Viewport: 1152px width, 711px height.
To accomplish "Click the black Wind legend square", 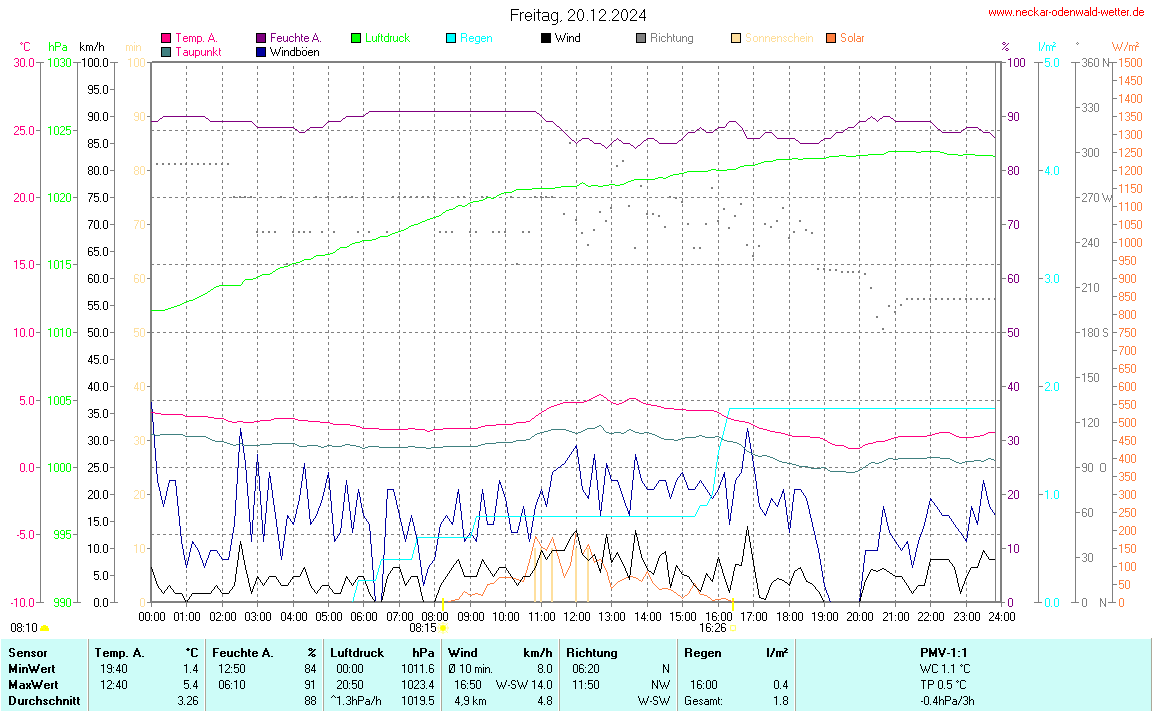I will (x=546, y=38).
